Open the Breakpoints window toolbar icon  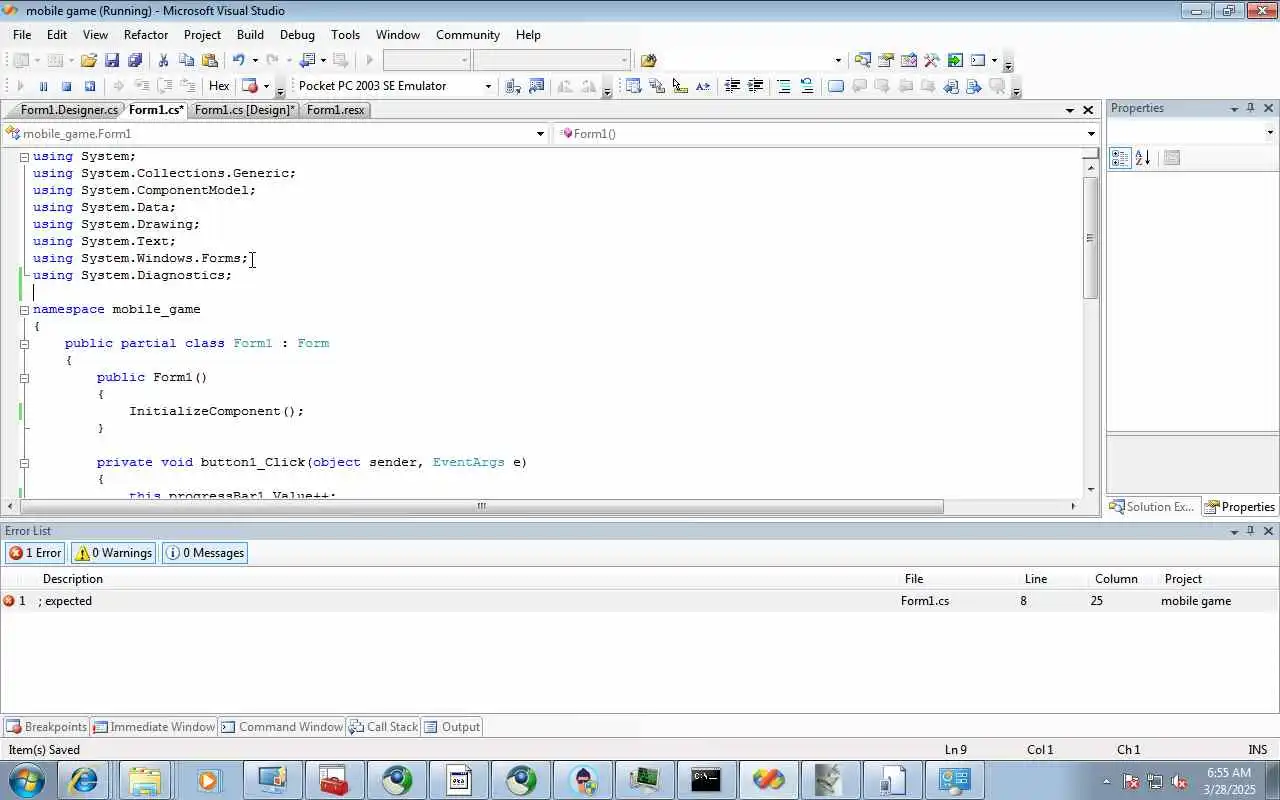tap(250, 86)
